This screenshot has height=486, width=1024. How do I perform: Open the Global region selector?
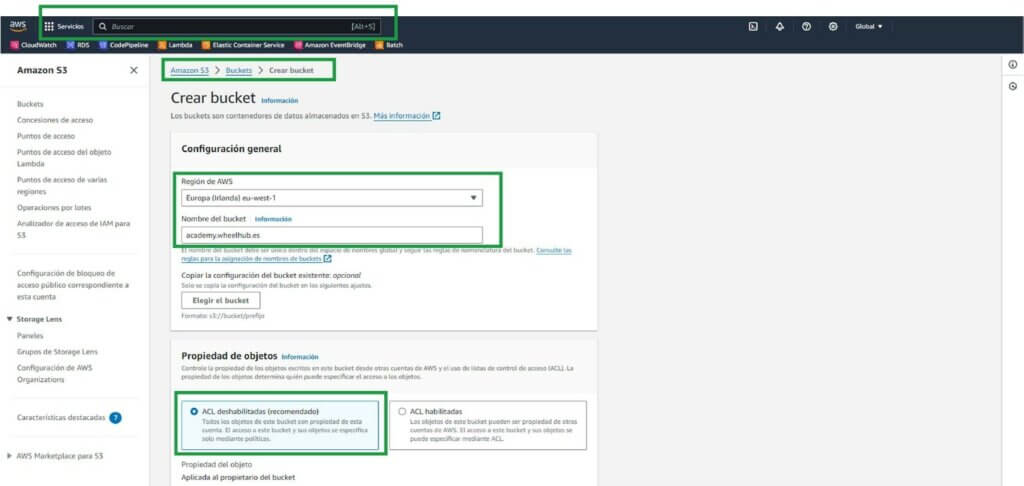tap(869, 26)
